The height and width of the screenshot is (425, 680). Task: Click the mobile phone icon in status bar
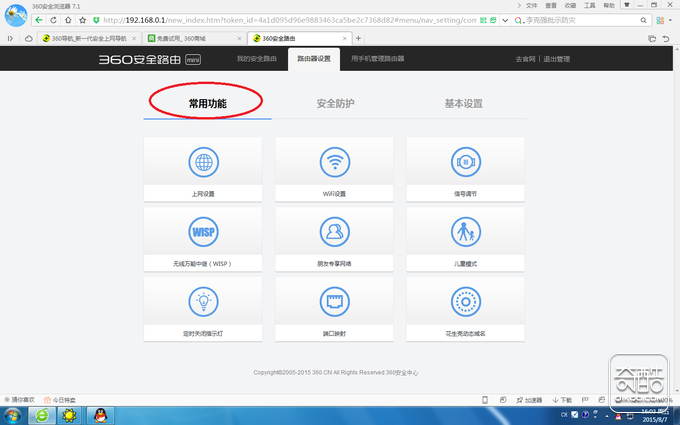point(485,400)
